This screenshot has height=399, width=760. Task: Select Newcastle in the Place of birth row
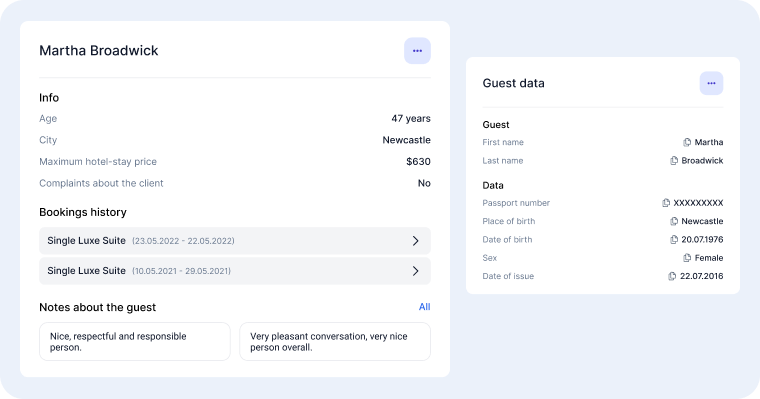coord(702,222)
